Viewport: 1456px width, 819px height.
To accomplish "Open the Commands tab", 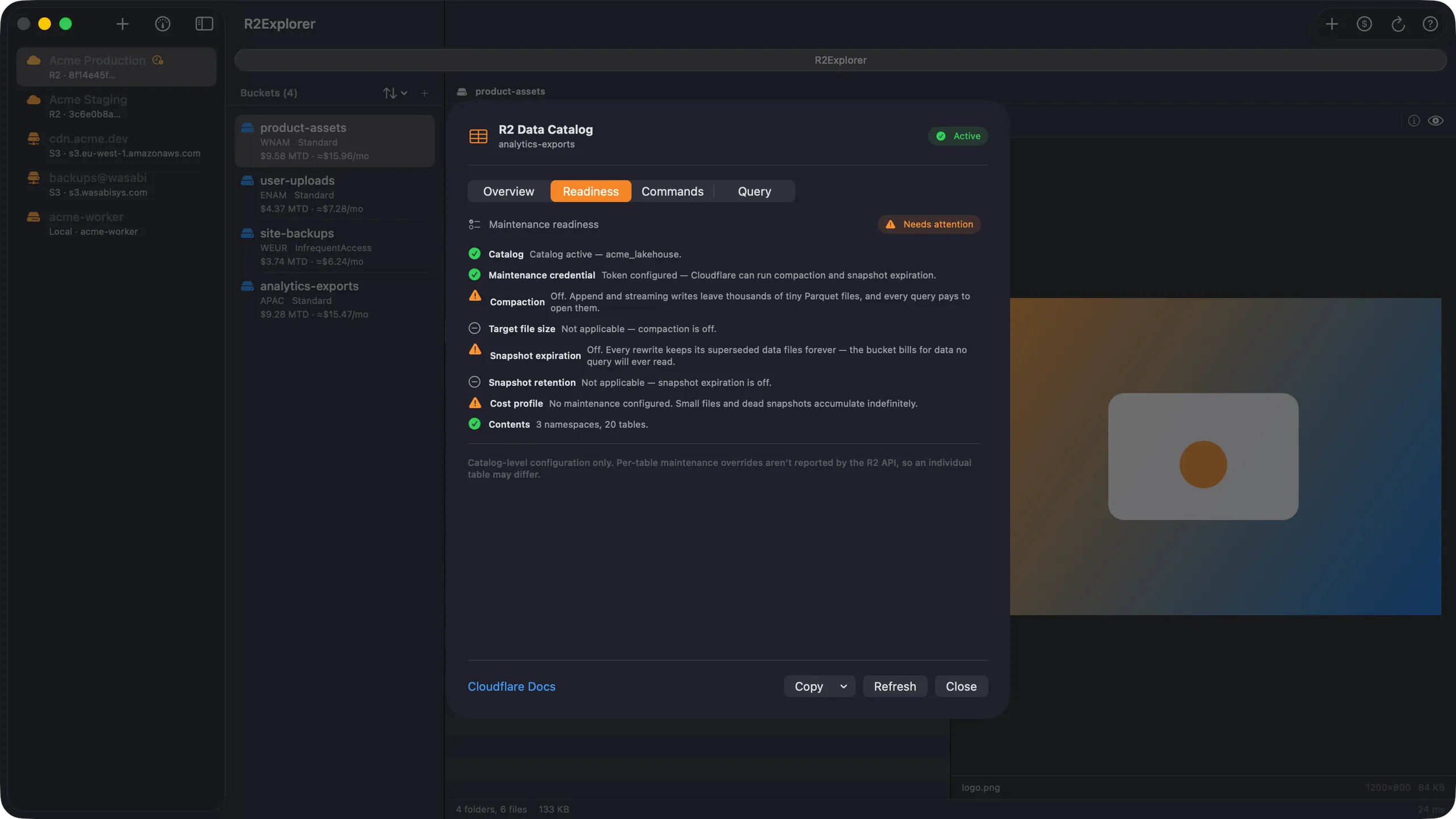I will click(x=672, y=191).
